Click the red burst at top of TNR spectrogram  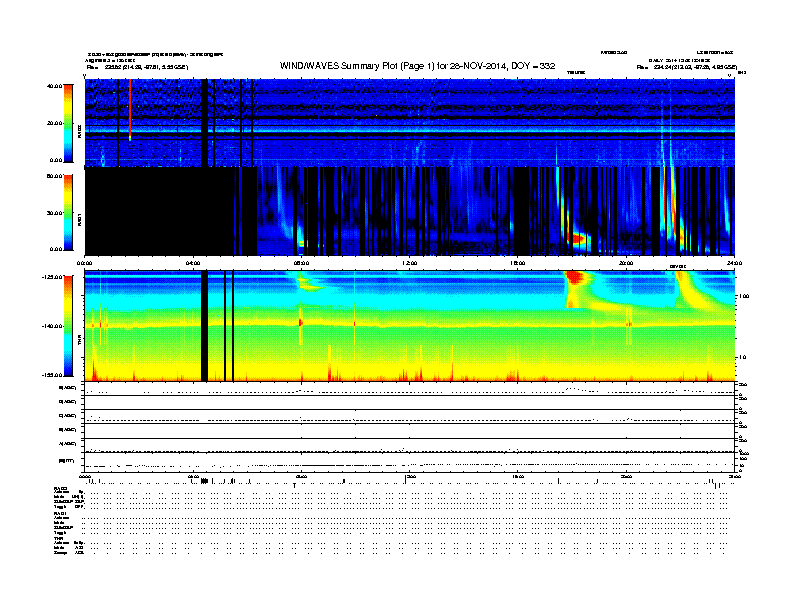click(574, 277)
